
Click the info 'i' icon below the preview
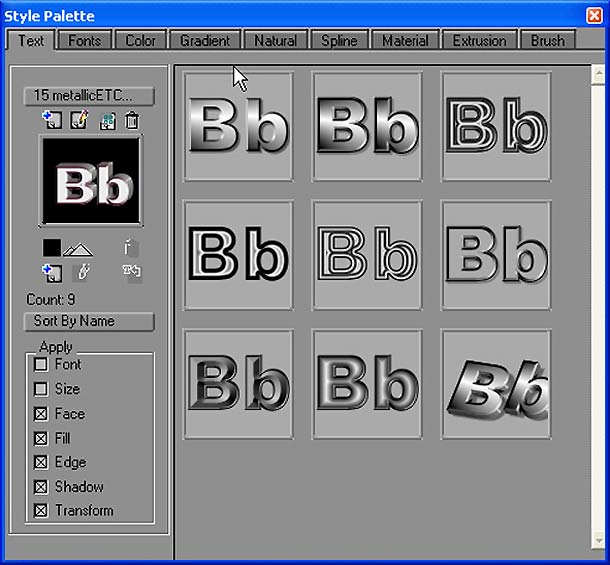128,246
